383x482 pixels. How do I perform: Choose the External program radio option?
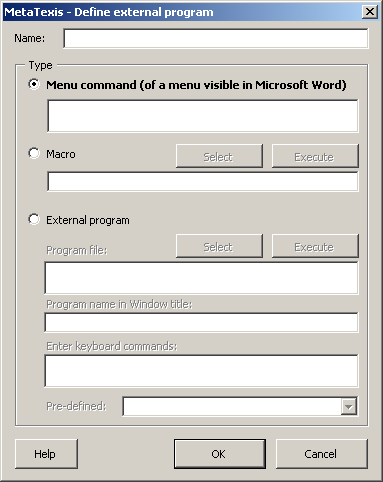point(34,219)
